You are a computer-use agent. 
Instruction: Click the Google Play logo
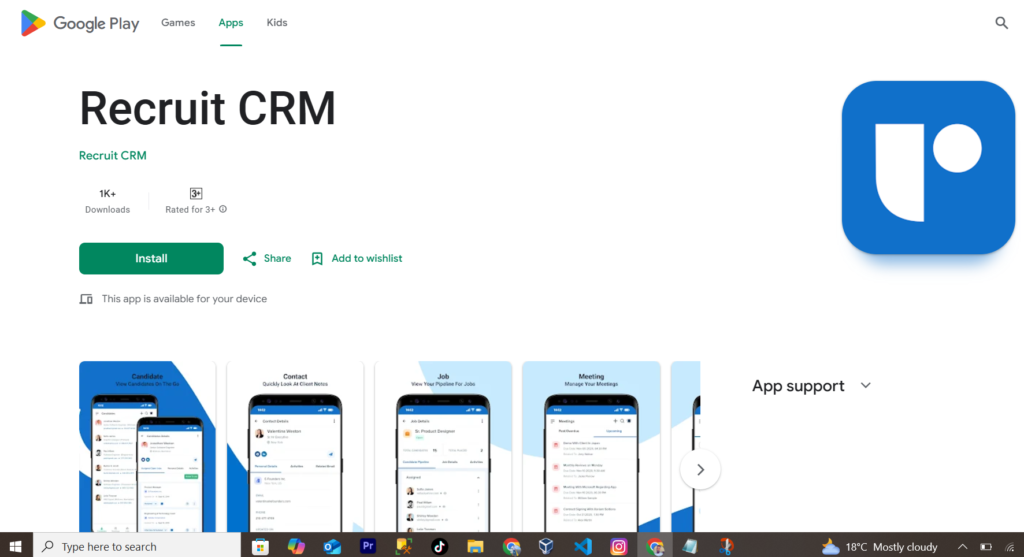pos(80,24)
